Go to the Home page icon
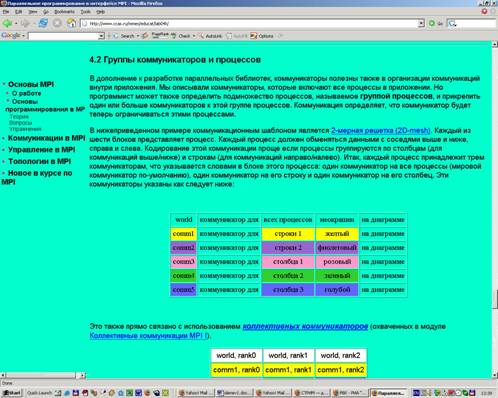This screenshot has width=498, height=398. [x=71, y=23]
